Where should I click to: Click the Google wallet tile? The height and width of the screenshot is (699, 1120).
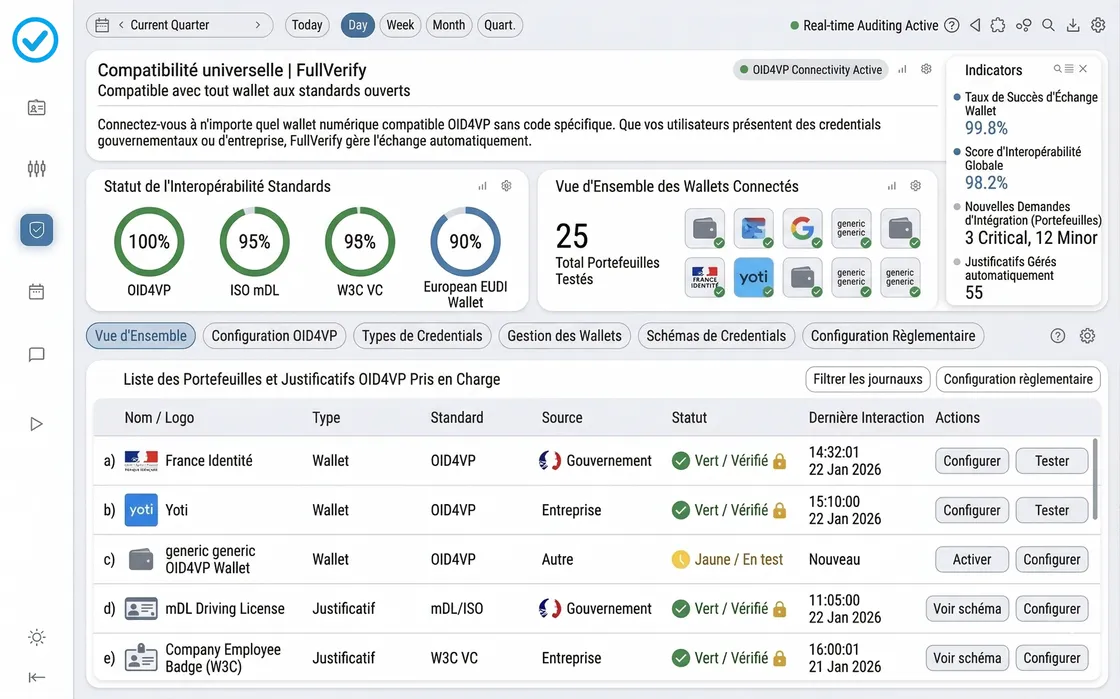[802, 228]
